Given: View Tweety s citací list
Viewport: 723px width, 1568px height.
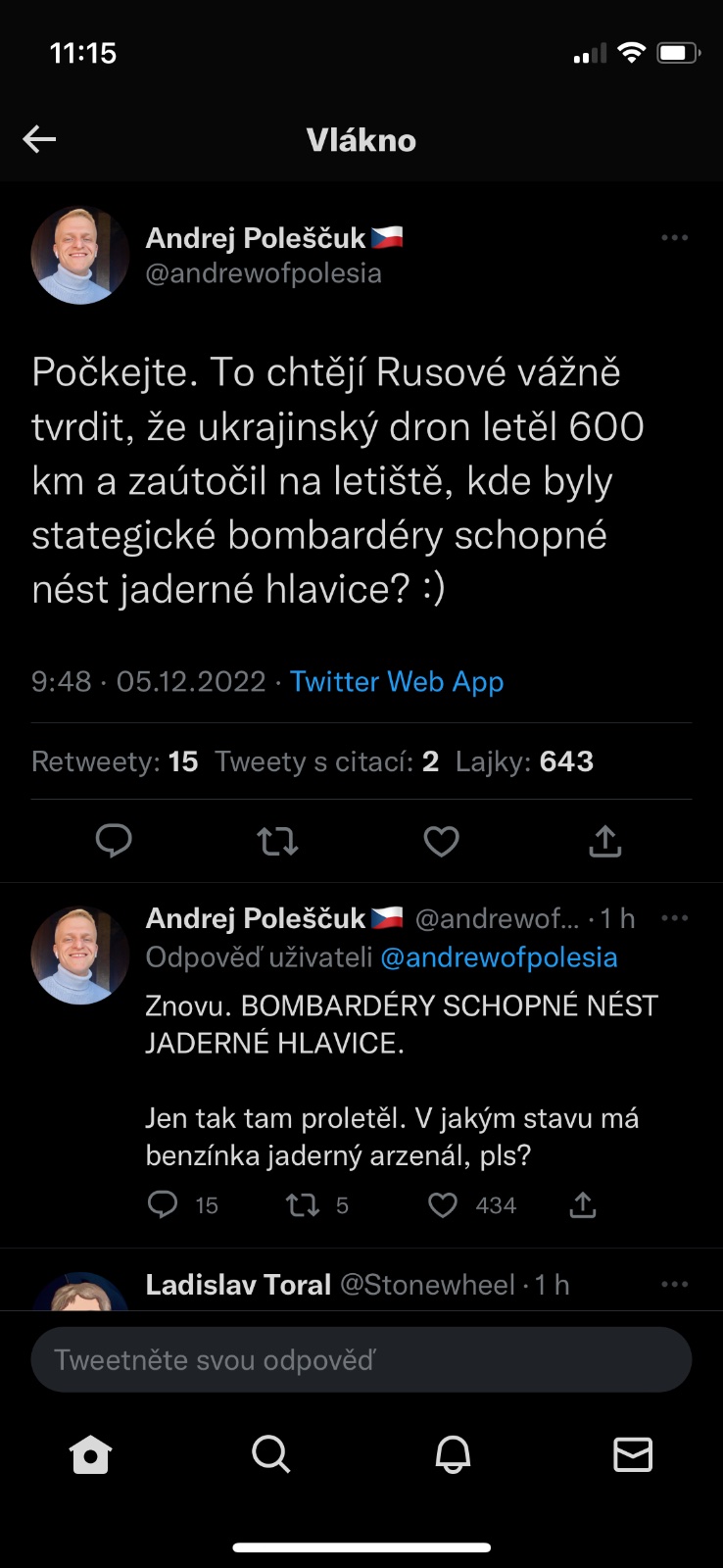Looking at the screenshot, I should pyautogui.click(x=326, y=761).
